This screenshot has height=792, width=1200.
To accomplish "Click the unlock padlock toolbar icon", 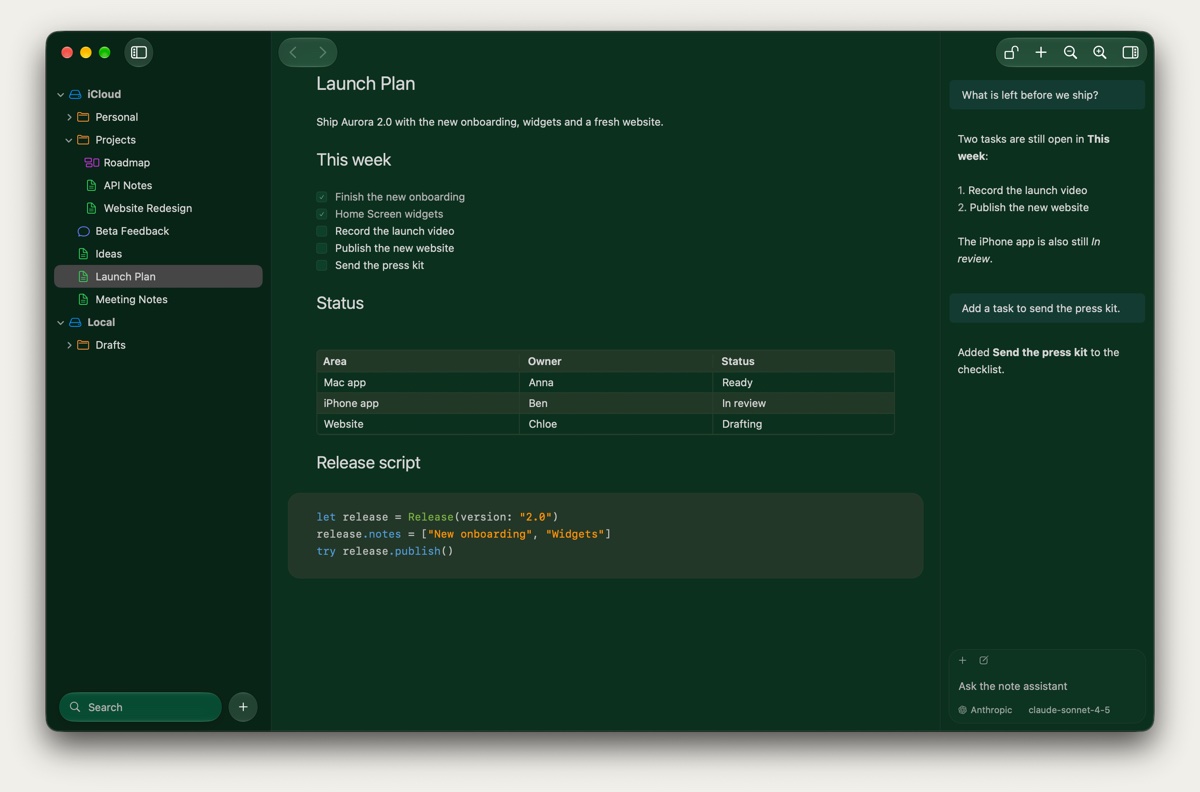I will [x=1011, y=52].
